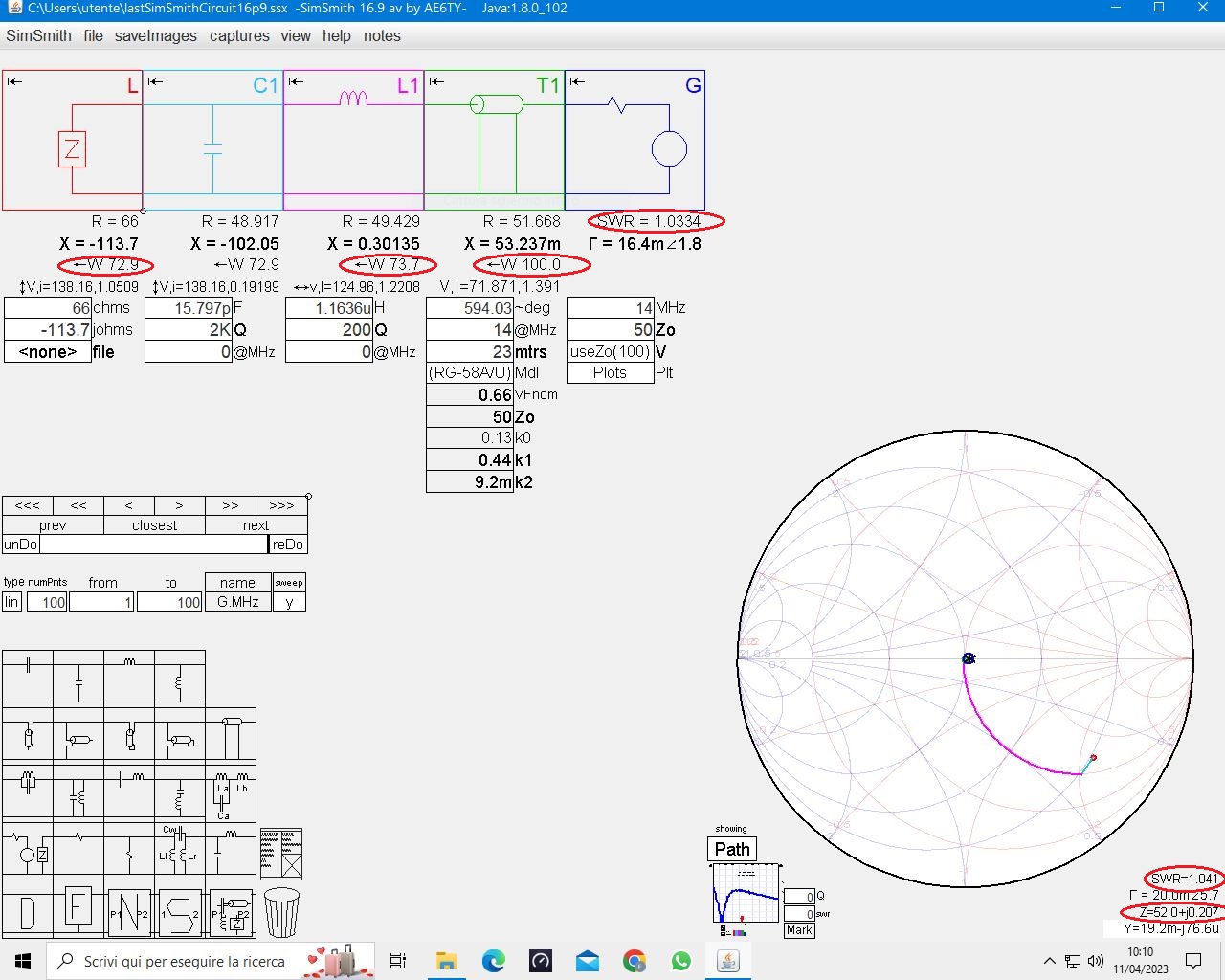Select the series capacitor component in palette
1225x980 pixels.
tap(28, 677)
